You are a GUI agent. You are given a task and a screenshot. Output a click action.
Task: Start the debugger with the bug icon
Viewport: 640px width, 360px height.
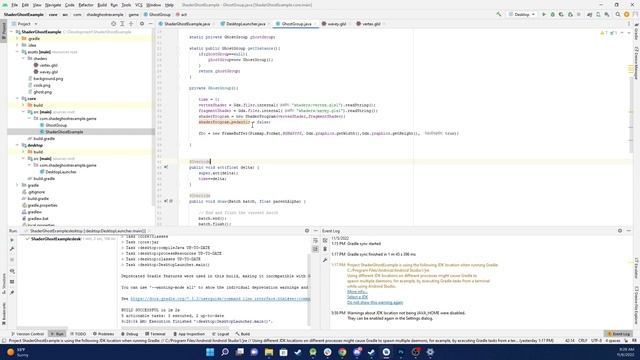pyautogui.click(x=552, y=14)
